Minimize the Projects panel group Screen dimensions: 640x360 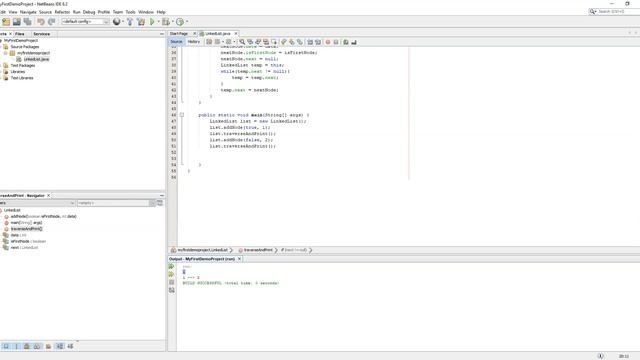(162, 34)
